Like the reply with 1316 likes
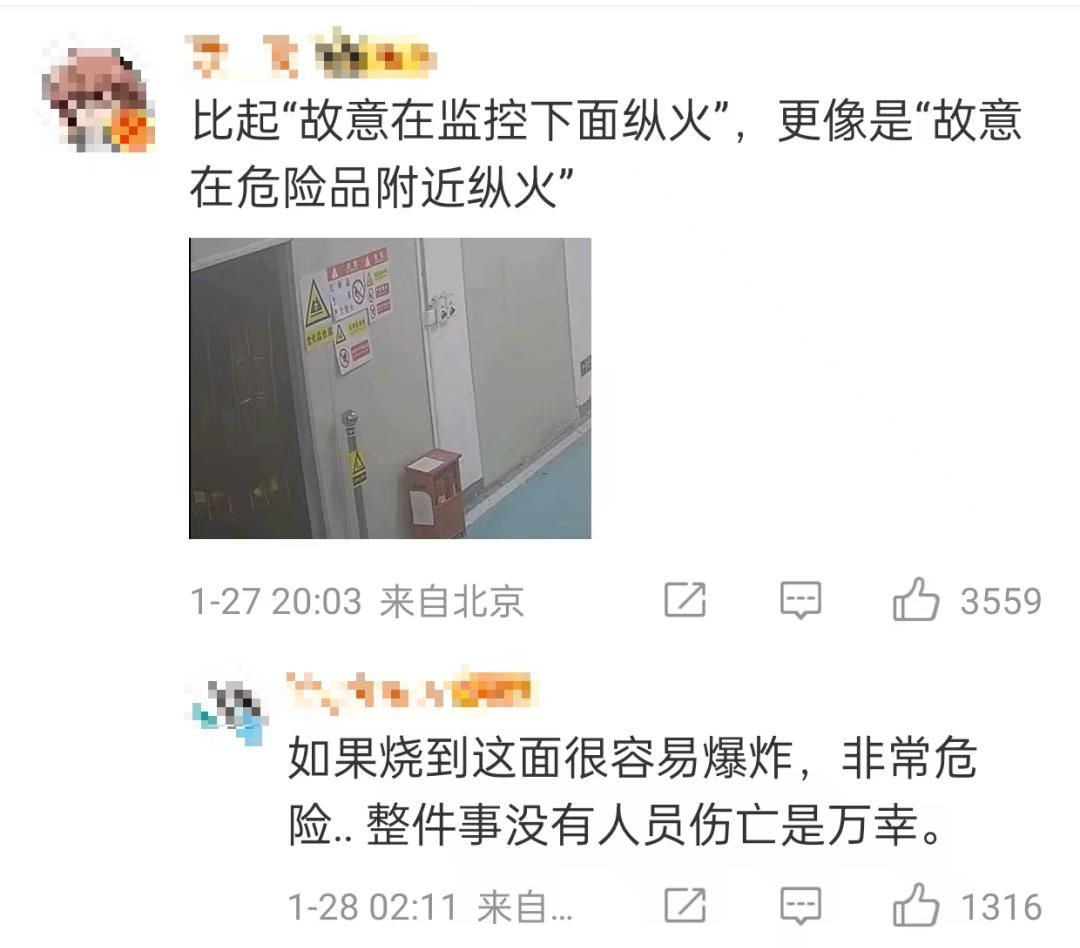Viewport: 1080px width, 948px height. tap(915, 905)
